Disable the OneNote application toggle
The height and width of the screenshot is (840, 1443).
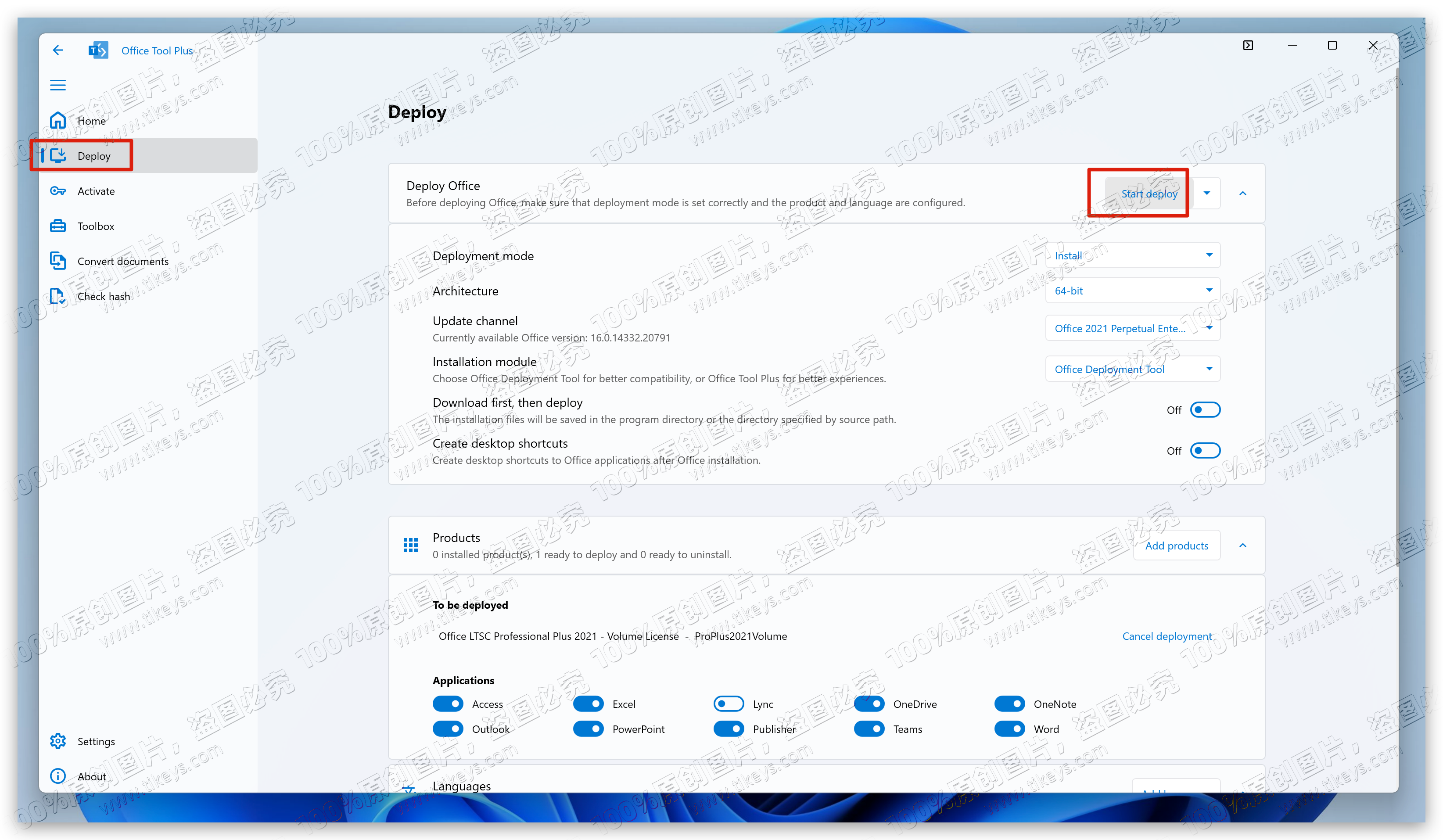point(1009,704)
